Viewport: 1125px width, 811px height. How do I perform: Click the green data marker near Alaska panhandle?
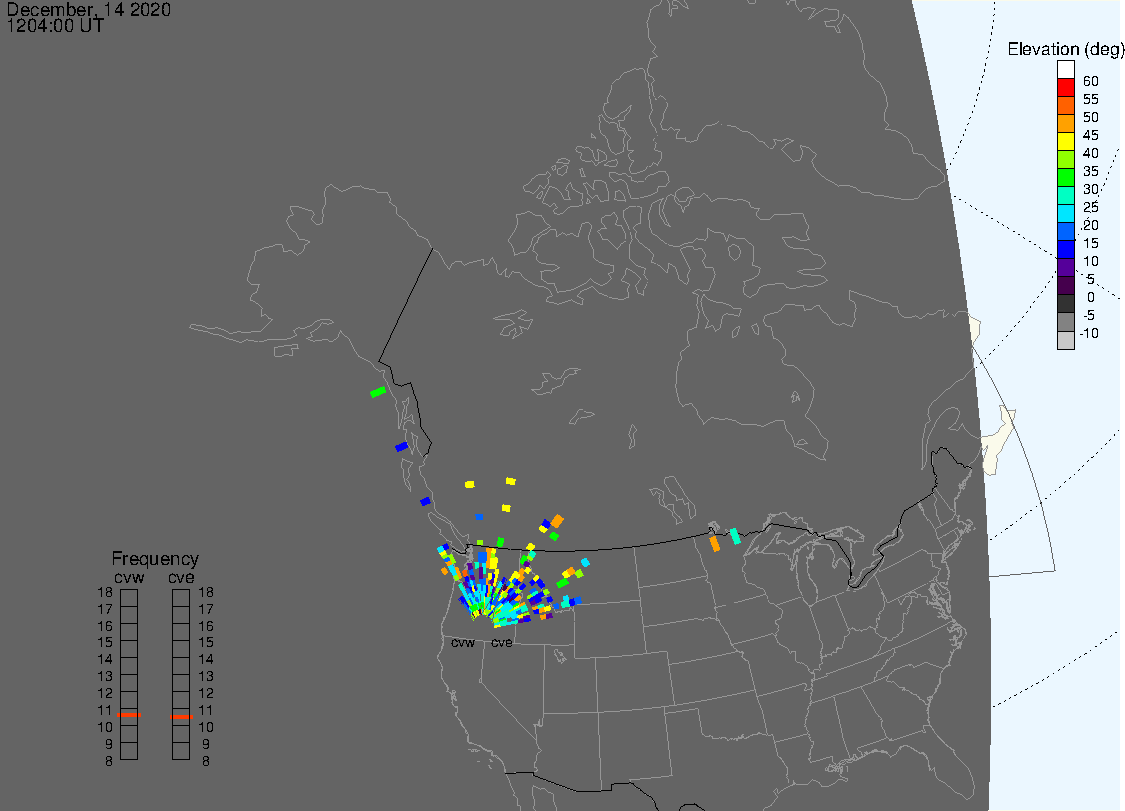378,392
